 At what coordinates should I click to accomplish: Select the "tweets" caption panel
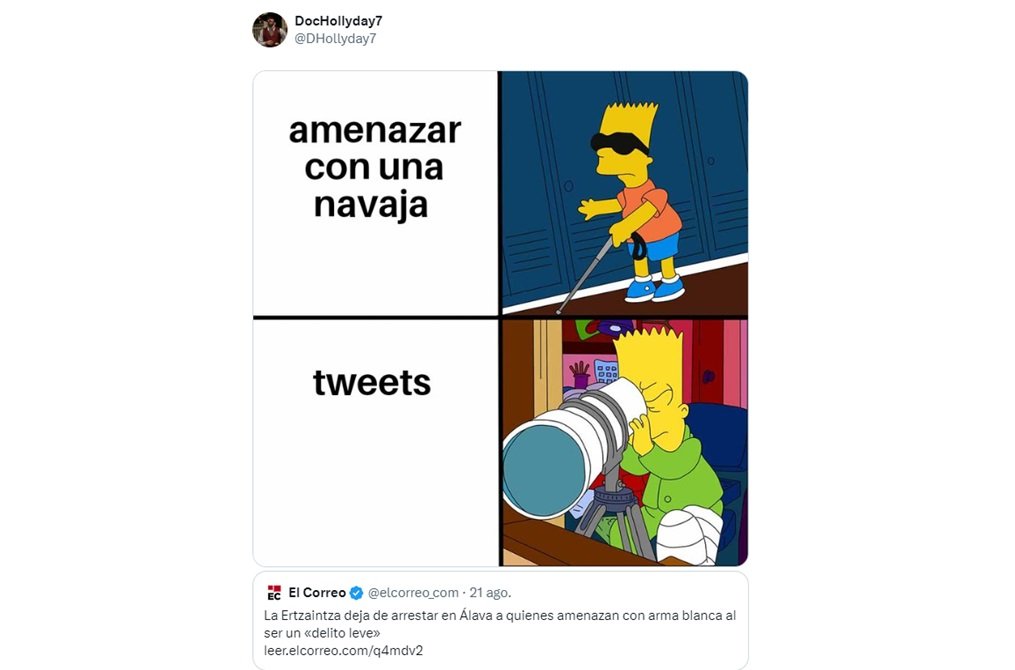click(375, 443)
